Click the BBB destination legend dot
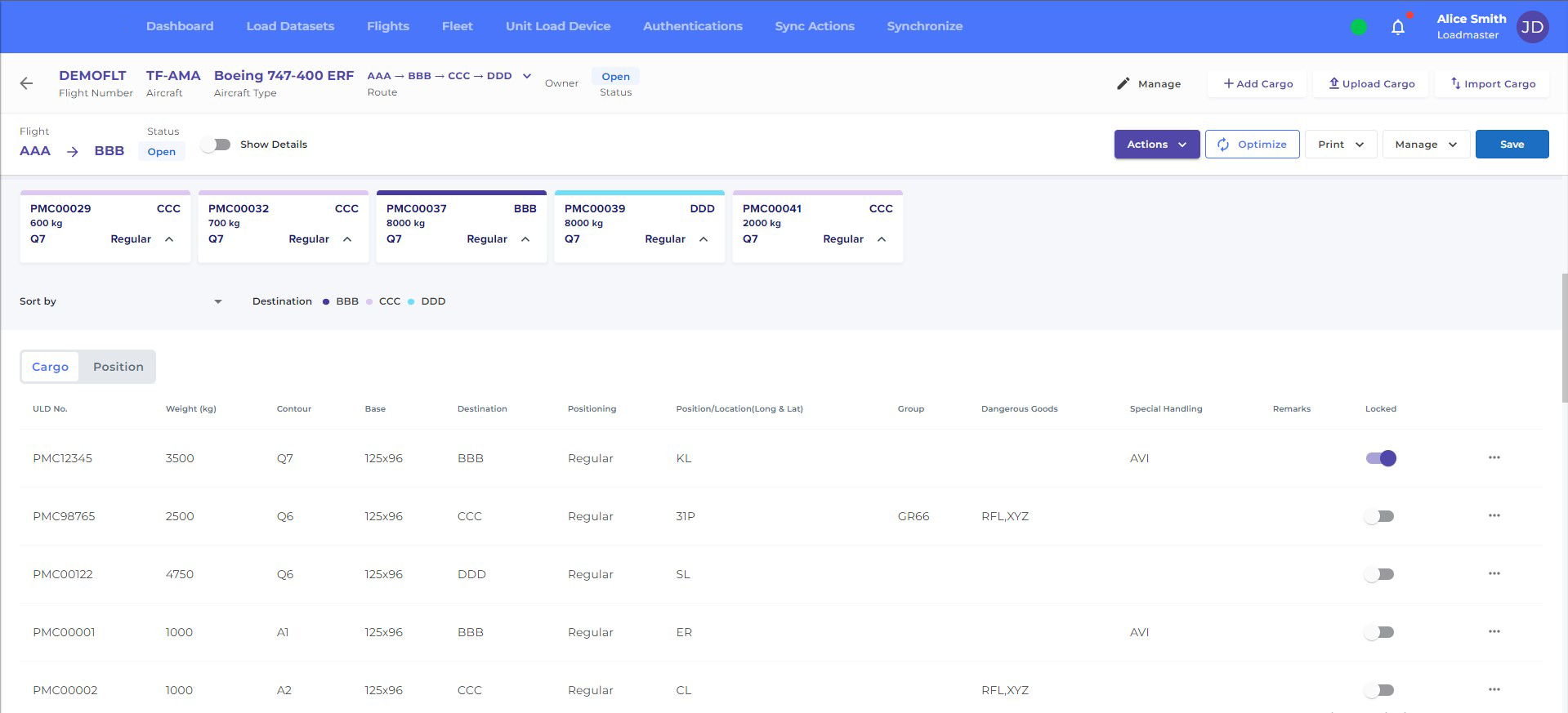 coord(326,301)
